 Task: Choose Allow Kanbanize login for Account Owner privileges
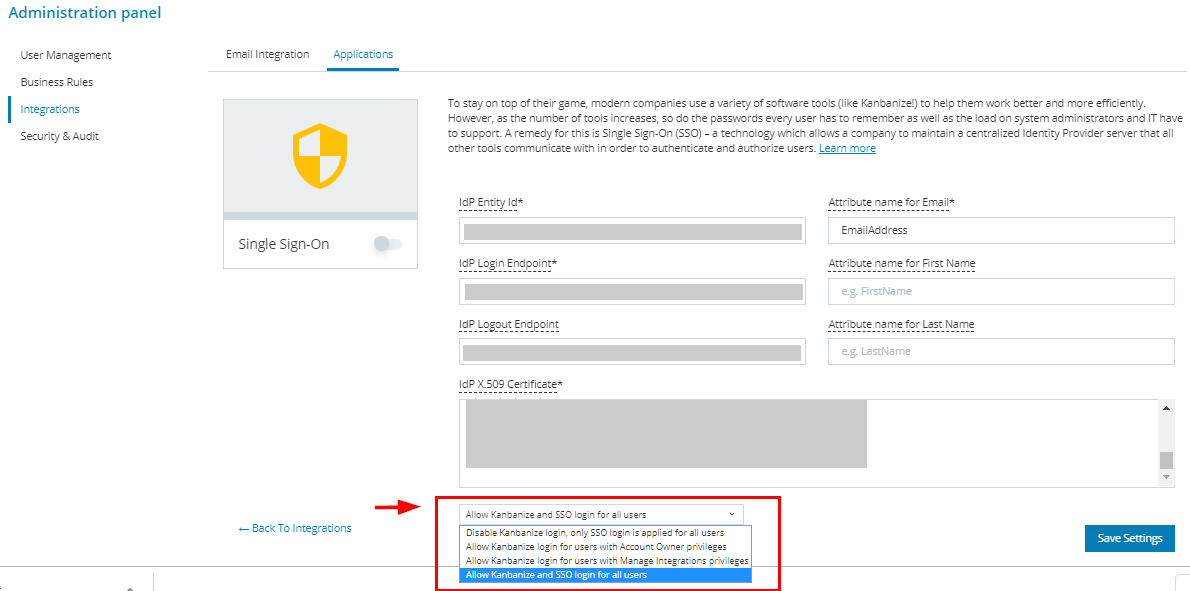click(605, 546)
